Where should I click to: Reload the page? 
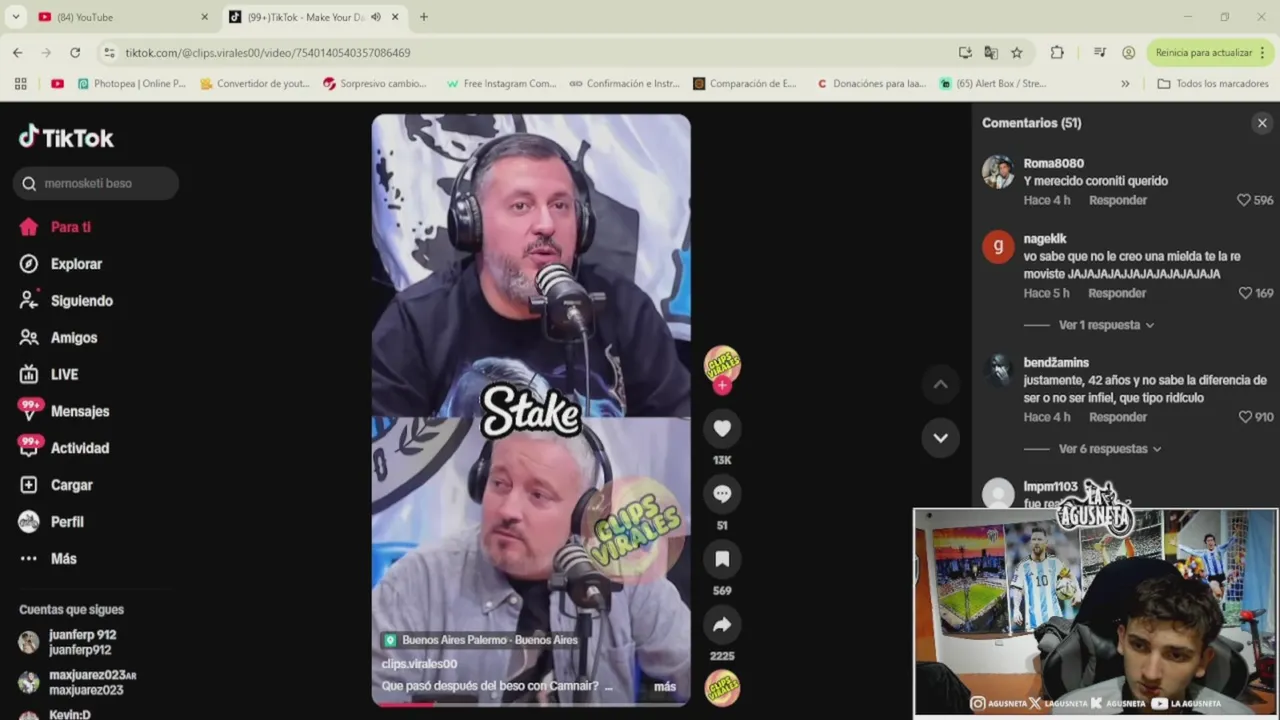(75, 52)
